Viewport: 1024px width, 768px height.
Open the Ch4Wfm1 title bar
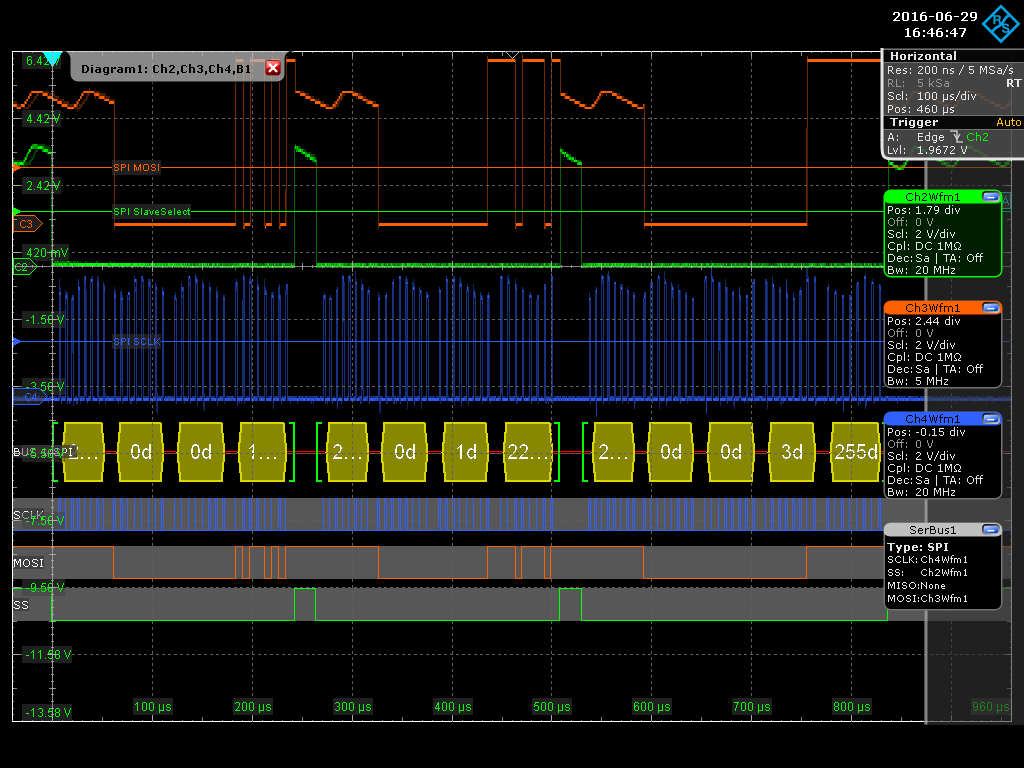[933, 419]
